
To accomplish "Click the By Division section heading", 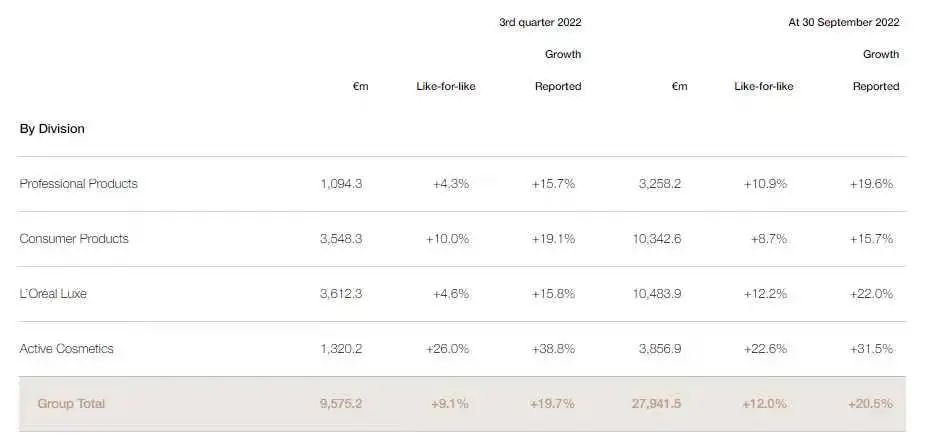I will pos(52,129).
